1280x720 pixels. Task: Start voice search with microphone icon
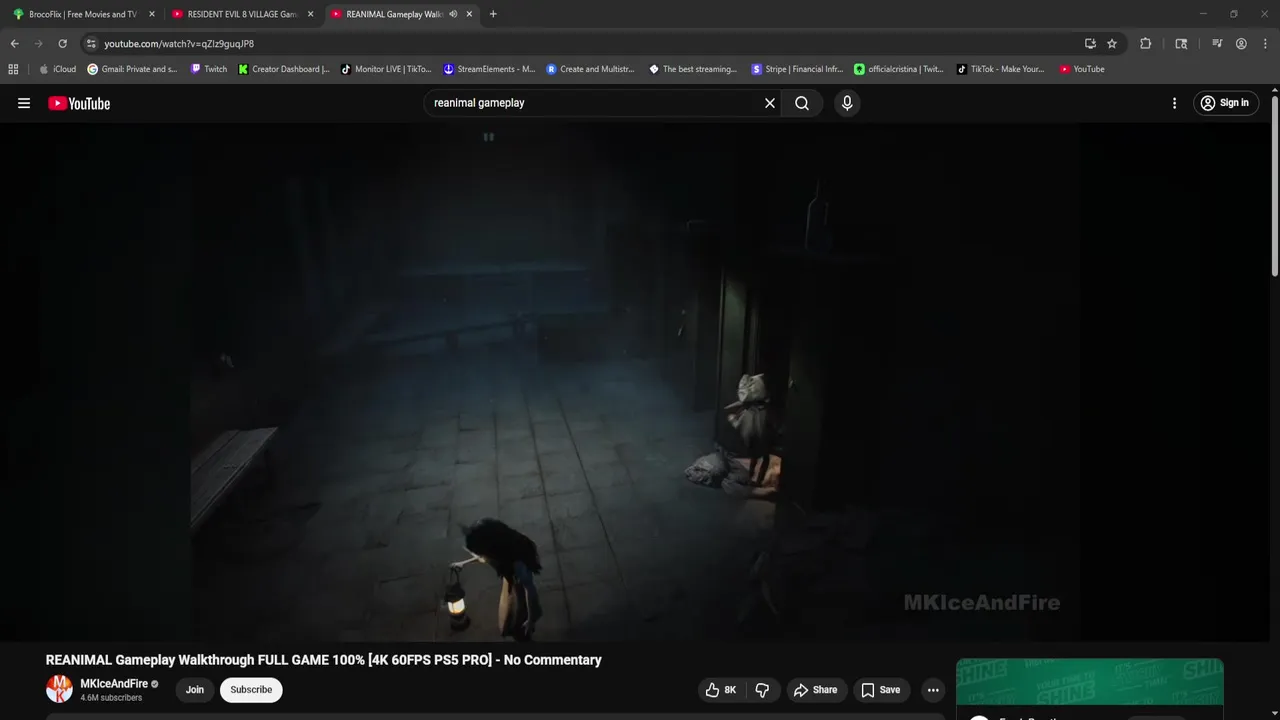(847, 103)
